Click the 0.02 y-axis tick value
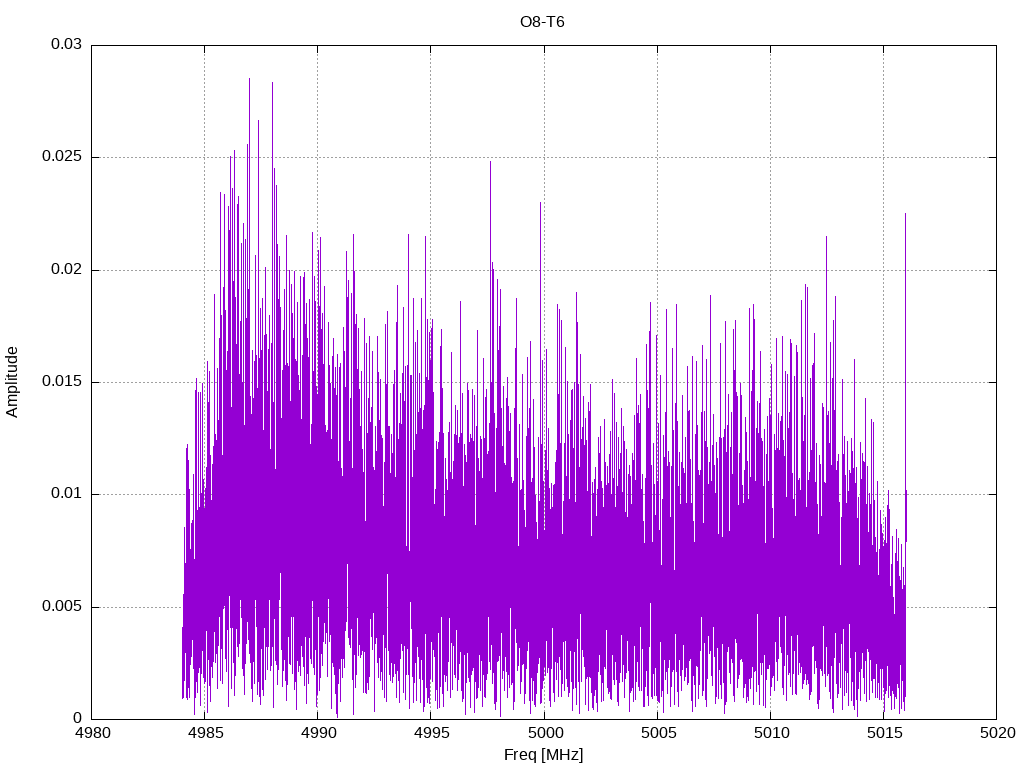Viewport: 1024px width, 768px height. pyautogui.click(x=67, y=269)
